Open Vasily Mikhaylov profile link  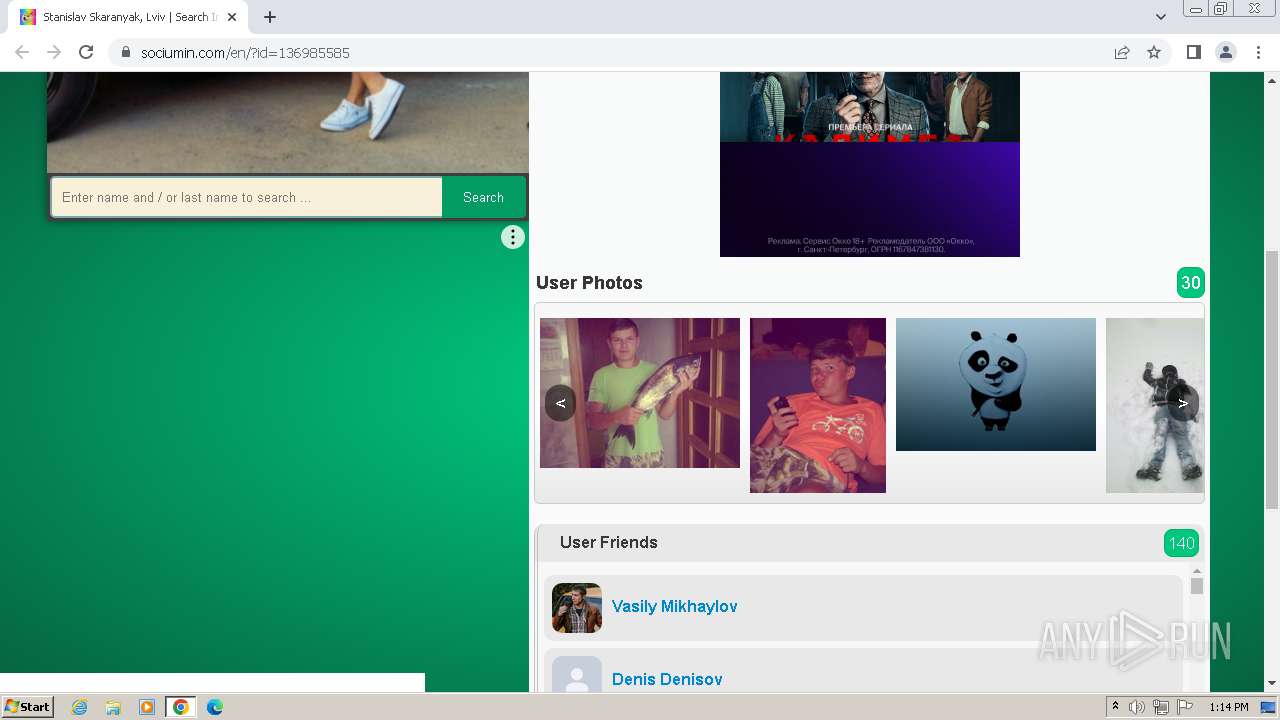coord(674,607)
